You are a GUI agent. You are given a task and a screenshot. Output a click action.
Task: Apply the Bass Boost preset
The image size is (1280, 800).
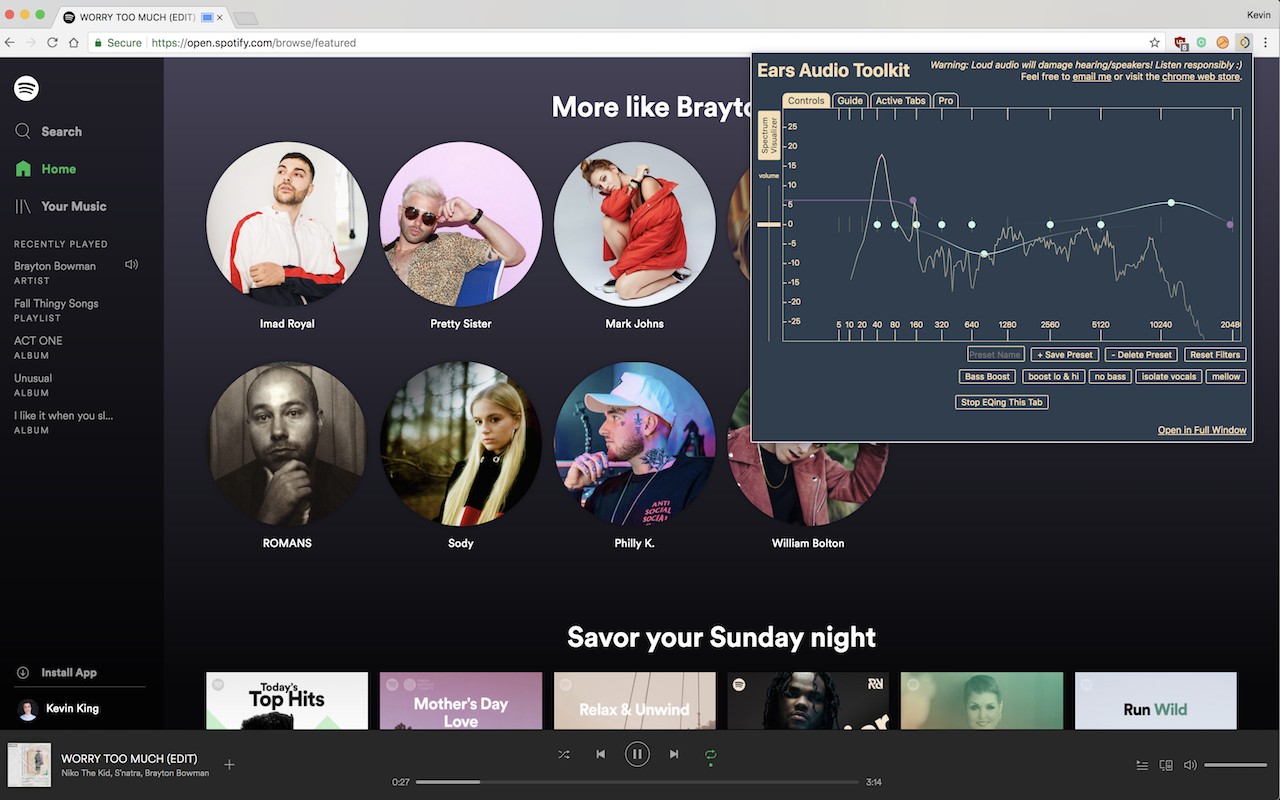(987, 377)
